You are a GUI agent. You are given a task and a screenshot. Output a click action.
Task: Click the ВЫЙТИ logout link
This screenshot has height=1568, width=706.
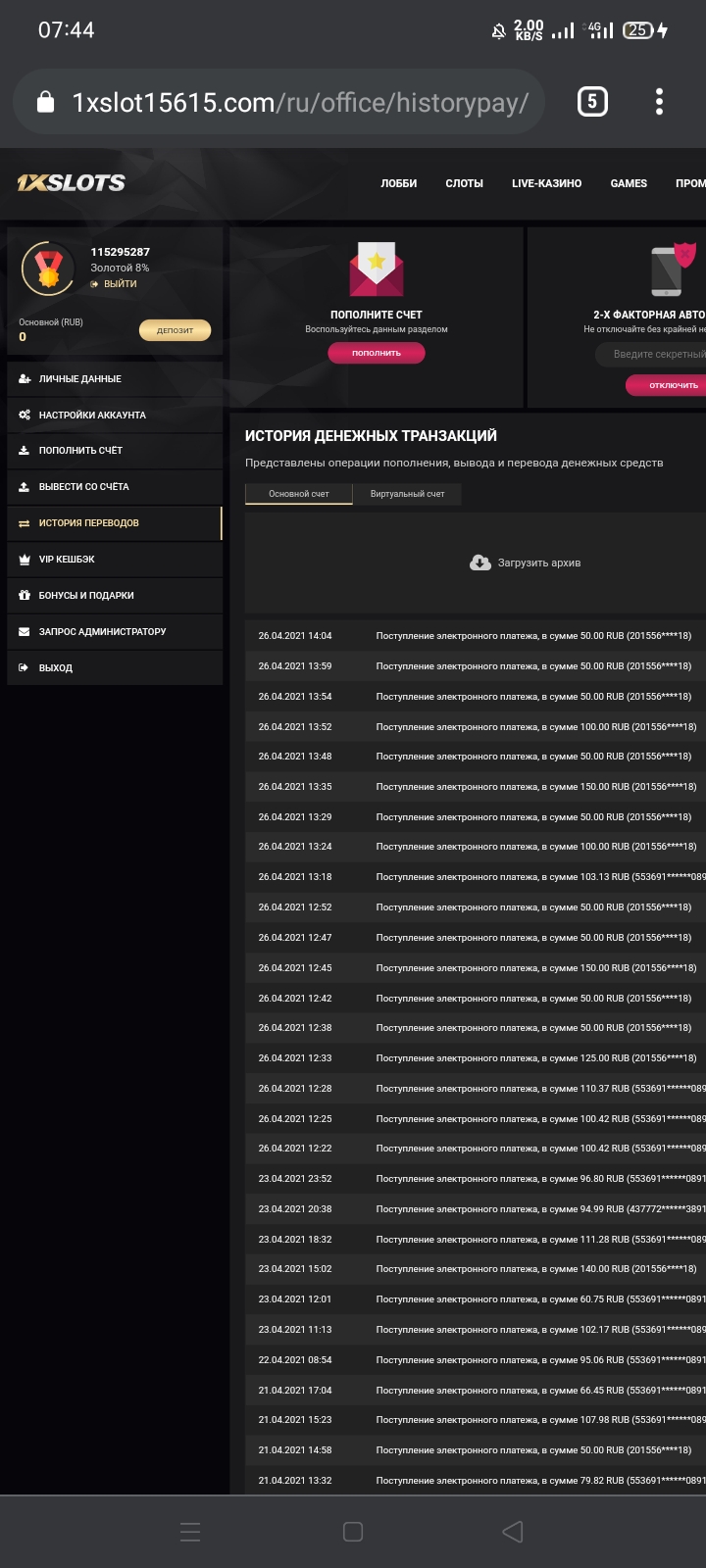tap(119, 284)
